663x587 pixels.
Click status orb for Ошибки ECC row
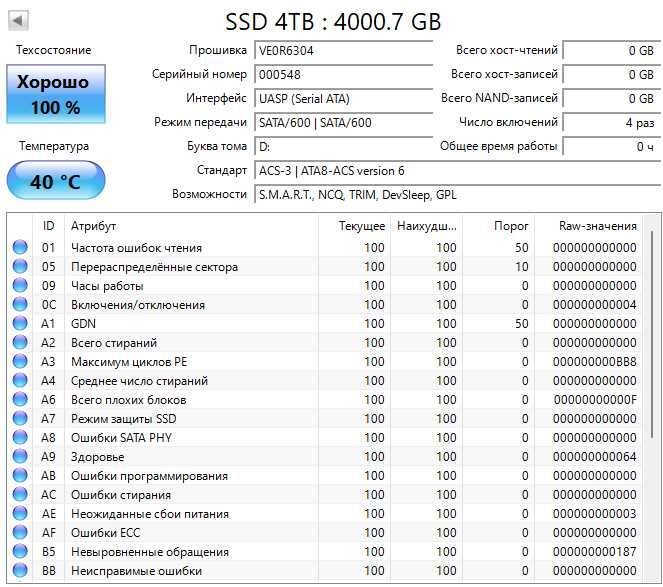coord(20,533)
